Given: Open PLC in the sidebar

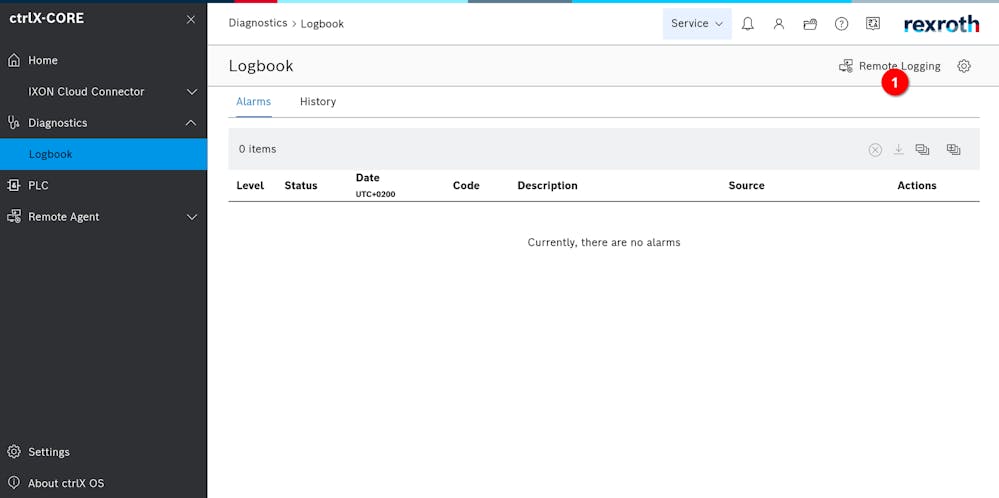Looking at the screenshot, I should (x=38, y=186).
